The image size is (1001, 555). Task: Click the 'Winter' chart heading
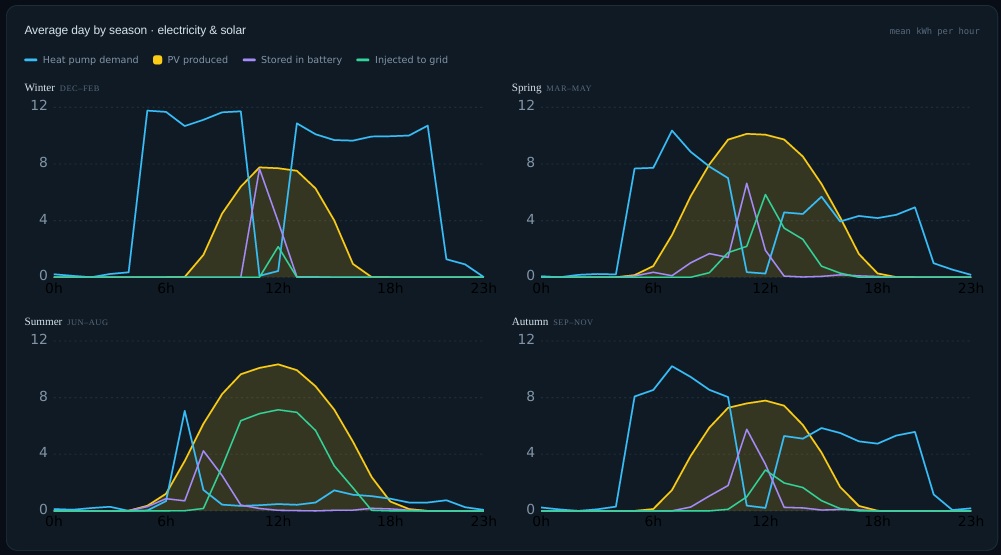point(40,87)
